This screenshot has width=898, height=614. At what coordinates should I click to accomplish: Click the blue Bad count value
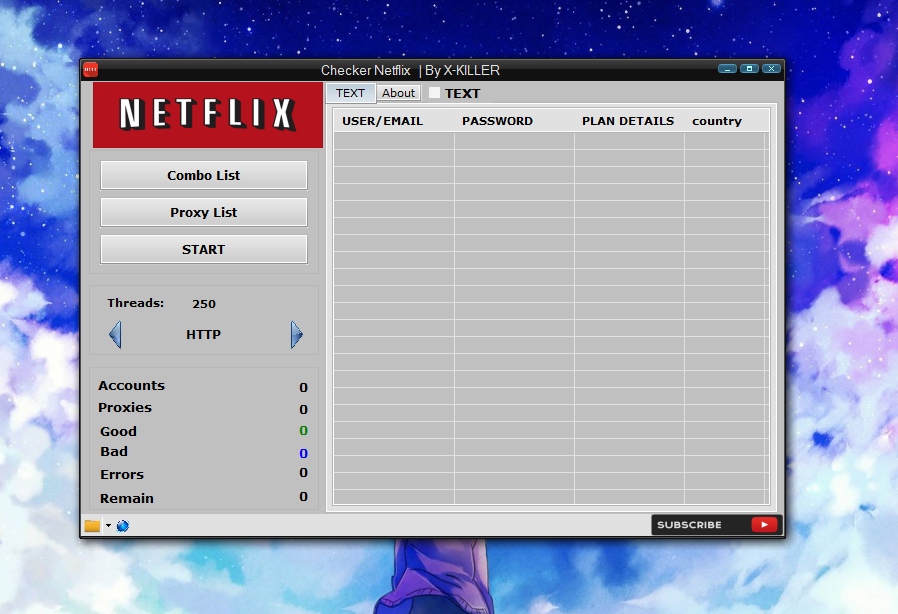click(x=304, y=454)
